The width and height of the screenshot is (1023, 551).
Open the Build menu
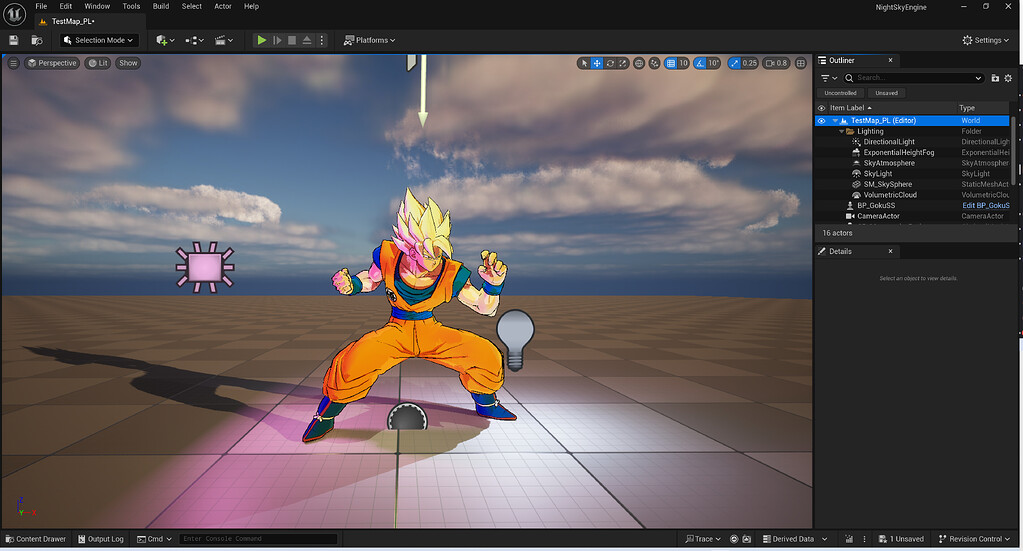[160, 7]
